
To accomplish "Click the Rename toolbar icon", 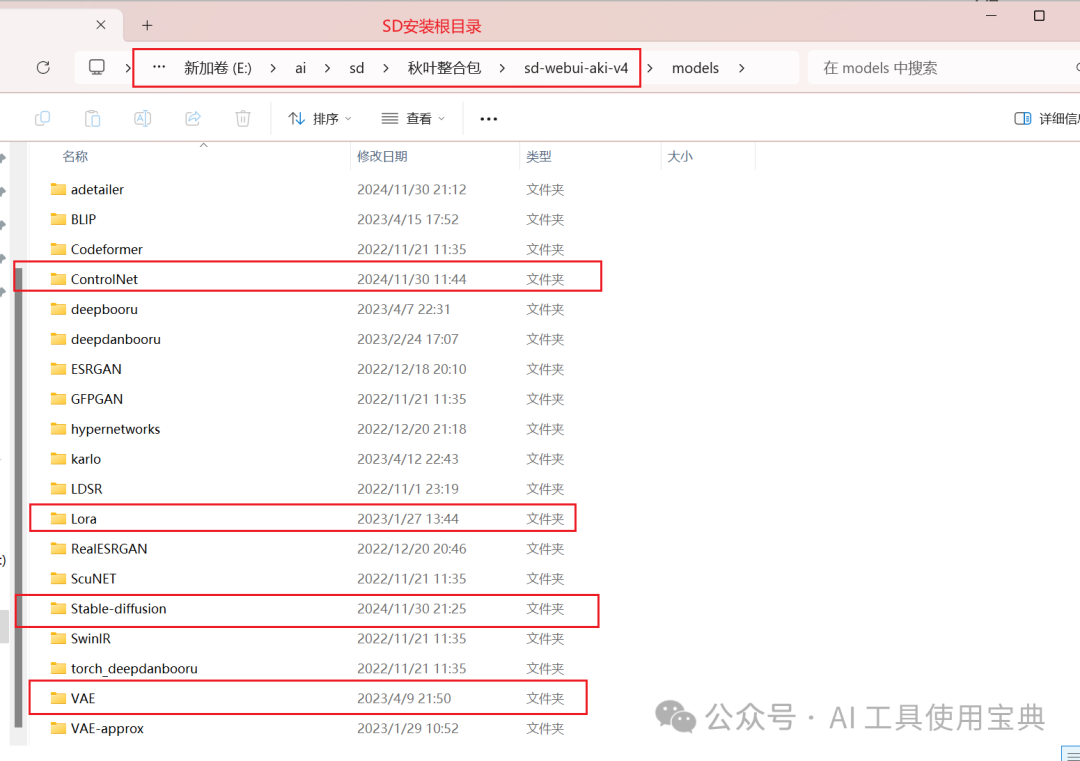I will coord(143,118).
